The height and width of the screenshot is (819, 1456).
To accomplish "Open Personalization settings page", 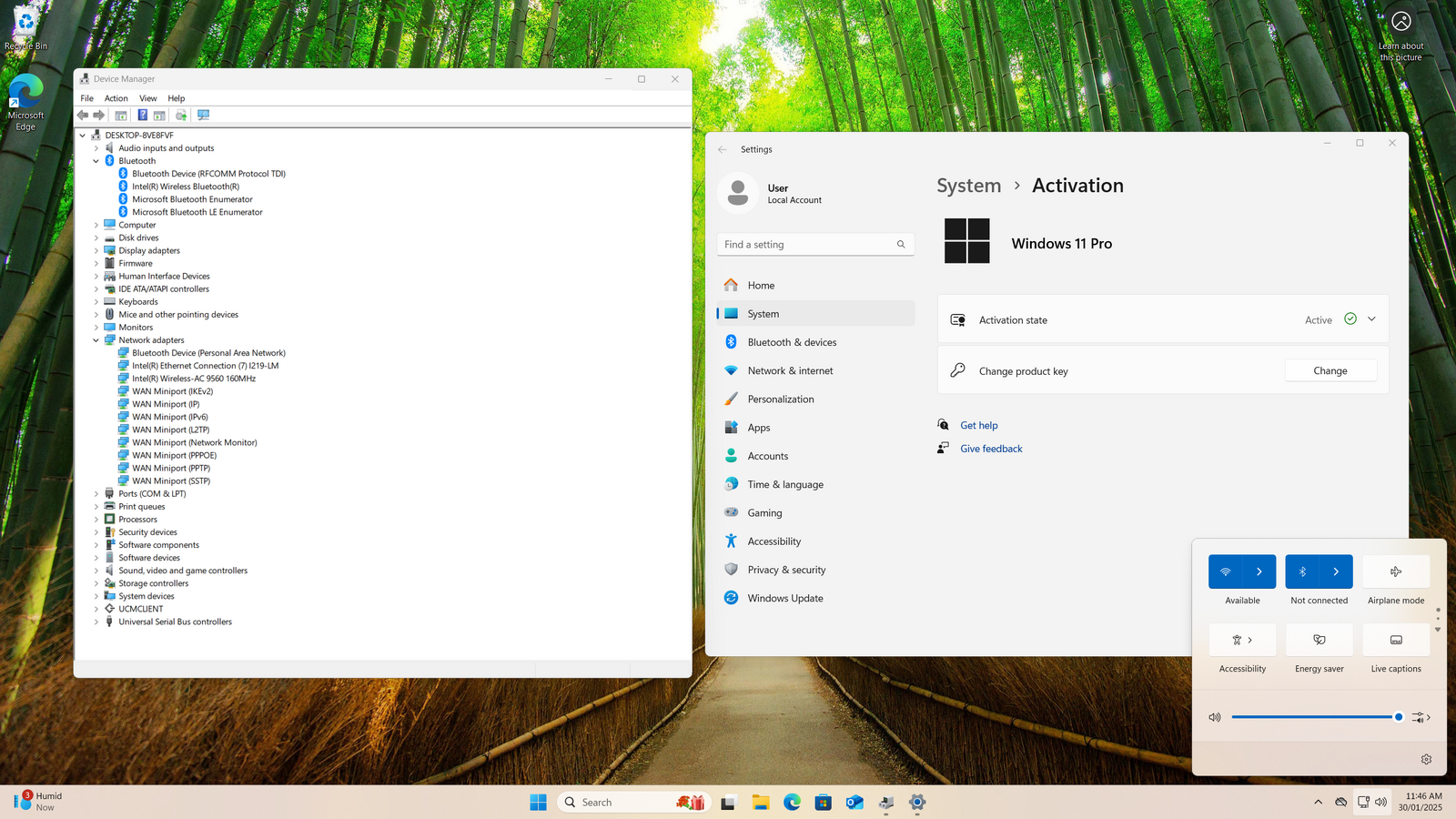I will 816,399.
